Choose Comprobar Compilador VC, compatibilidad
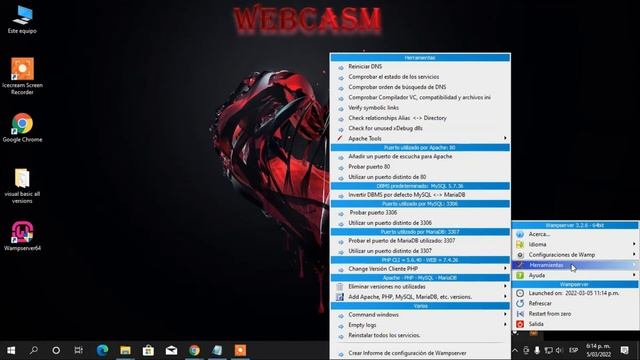640x360 pixels. coord(420,97)
